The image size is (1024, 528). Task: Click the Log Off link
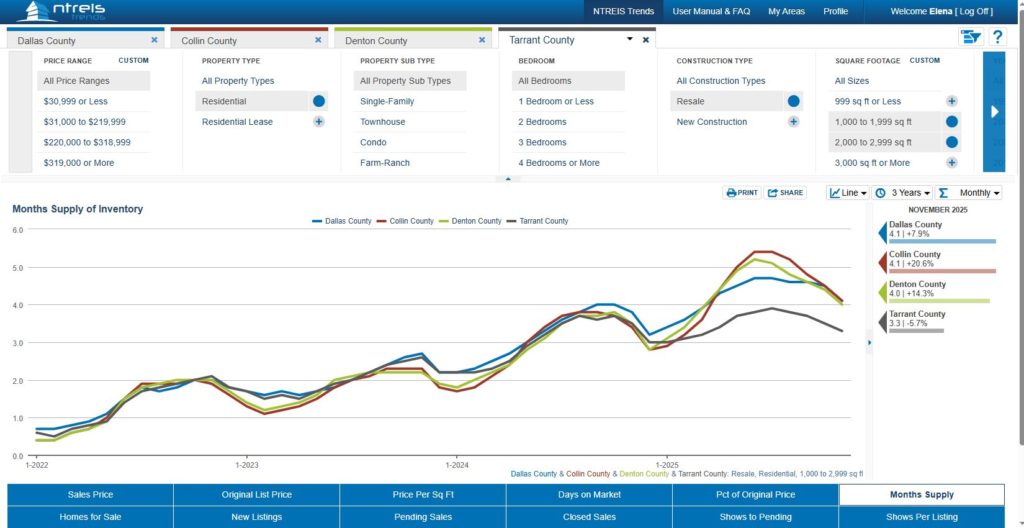975,12
